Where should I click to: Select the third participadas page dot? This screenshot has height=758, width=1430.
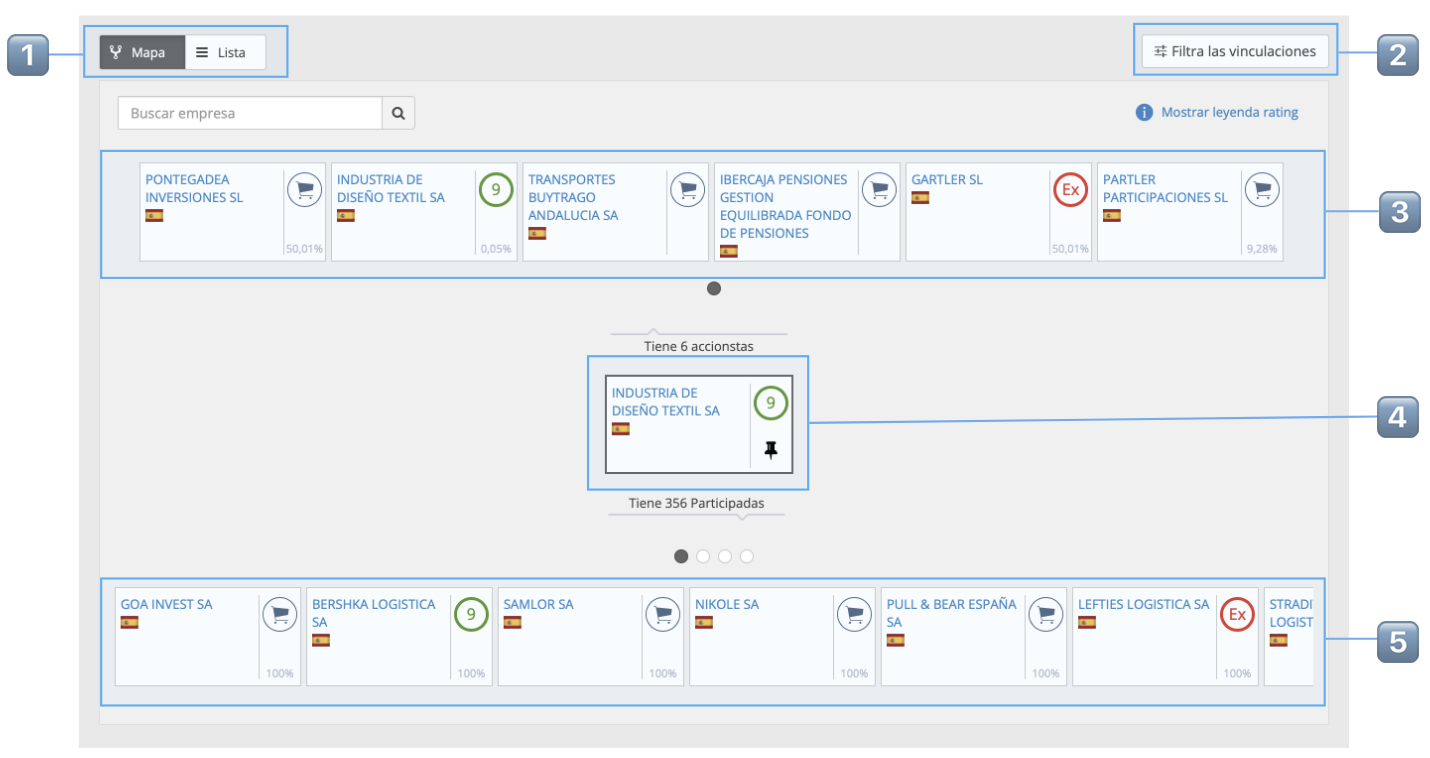(725, 556)
